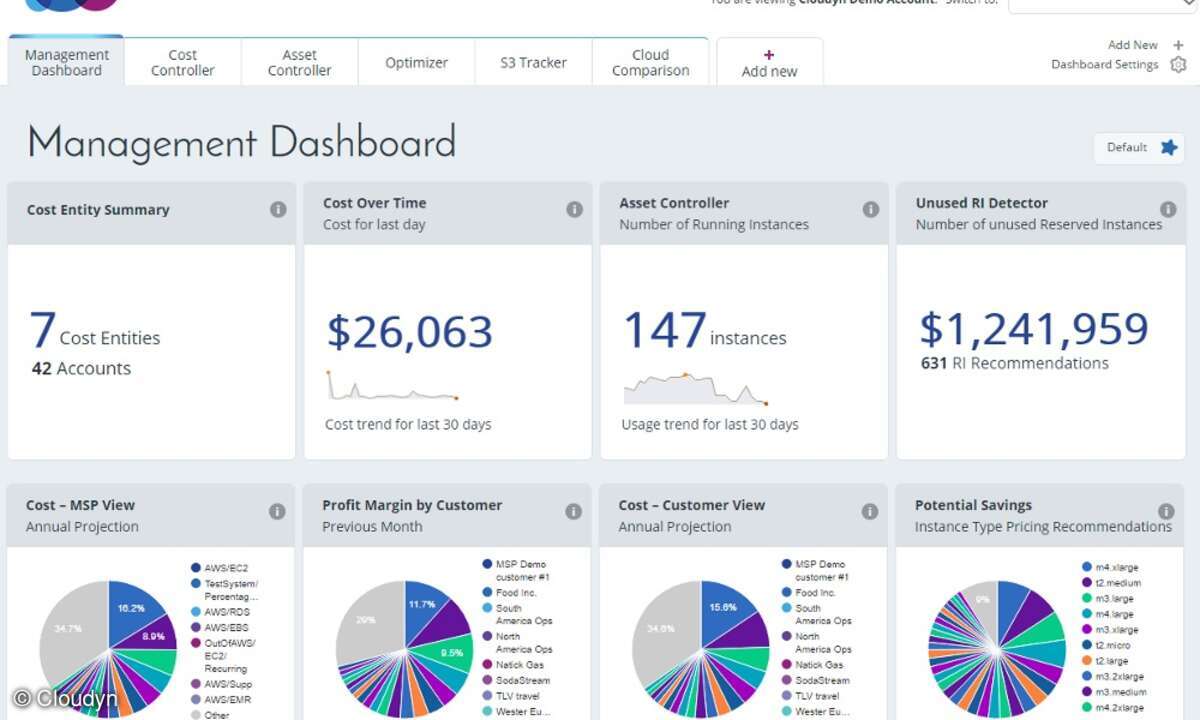
Task: Click the t2.micro legend entry
Action: tap(1108, 646)
